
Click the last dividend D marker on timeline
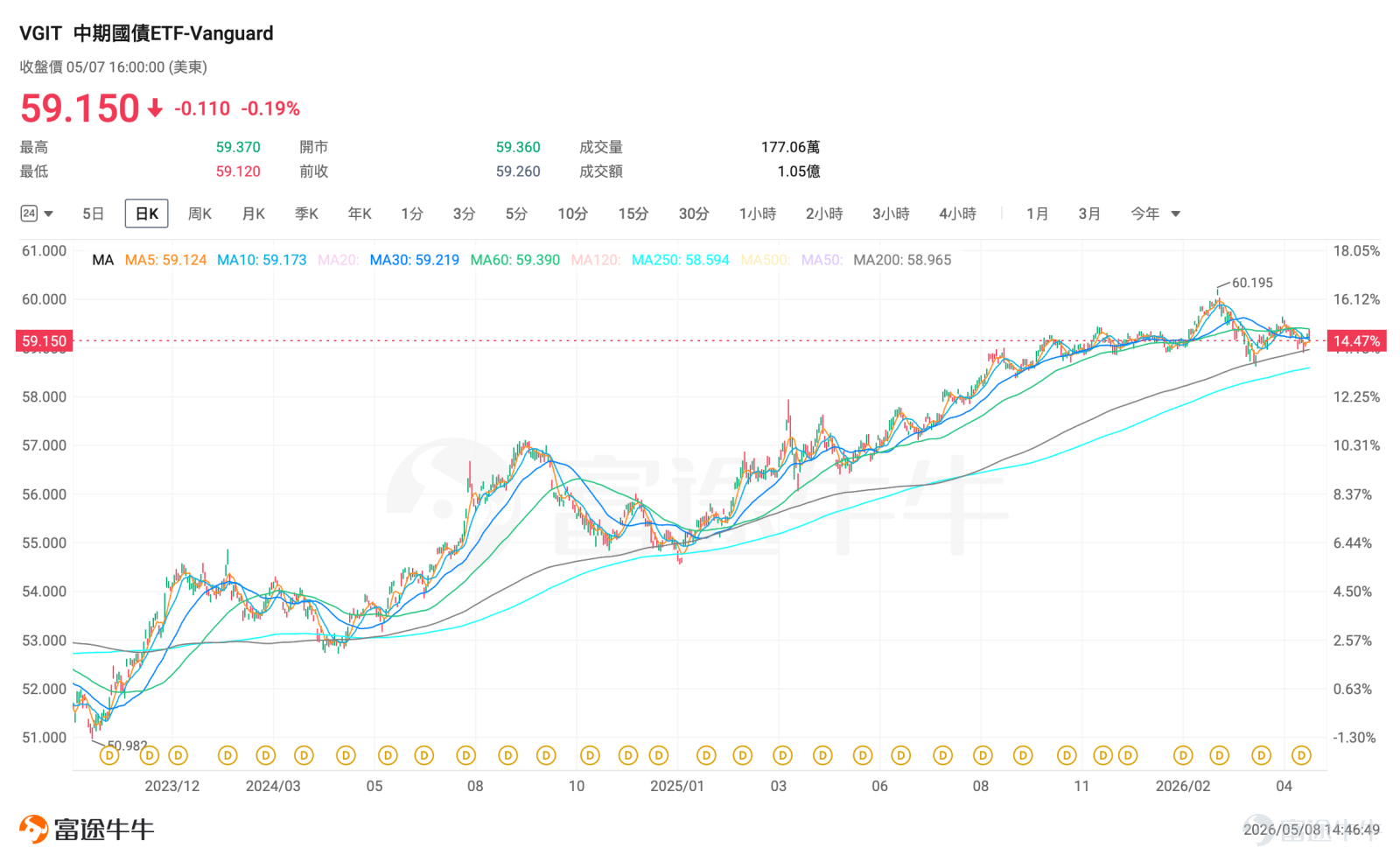pyautogui.click(x=1301, y=755)
